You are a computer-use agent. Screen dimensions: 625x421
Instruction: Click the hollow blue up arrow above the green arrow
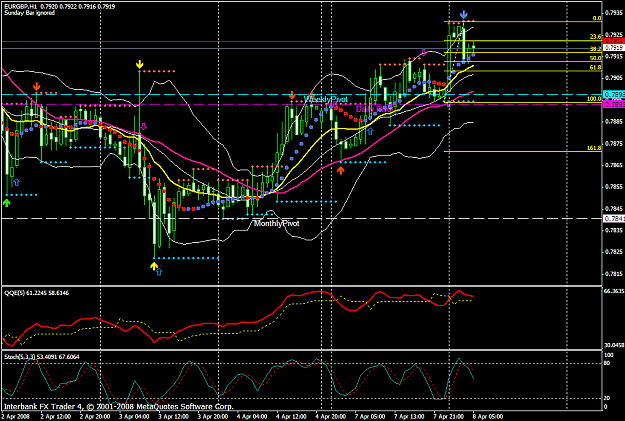(16, 183)
